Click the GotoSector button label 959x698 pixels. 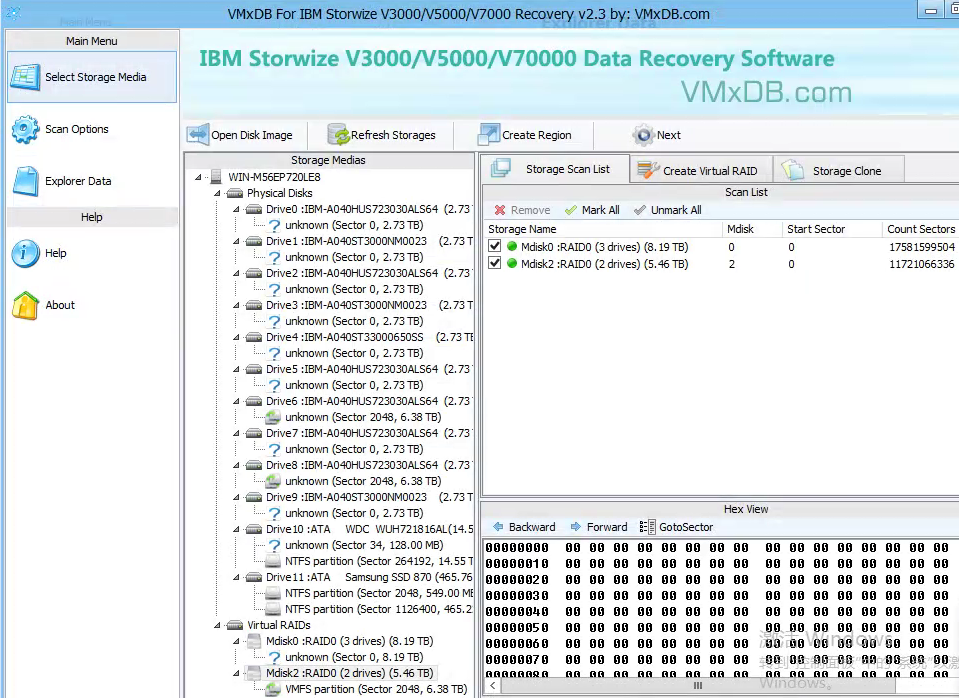pyautogui.click(x=686, y=527)
